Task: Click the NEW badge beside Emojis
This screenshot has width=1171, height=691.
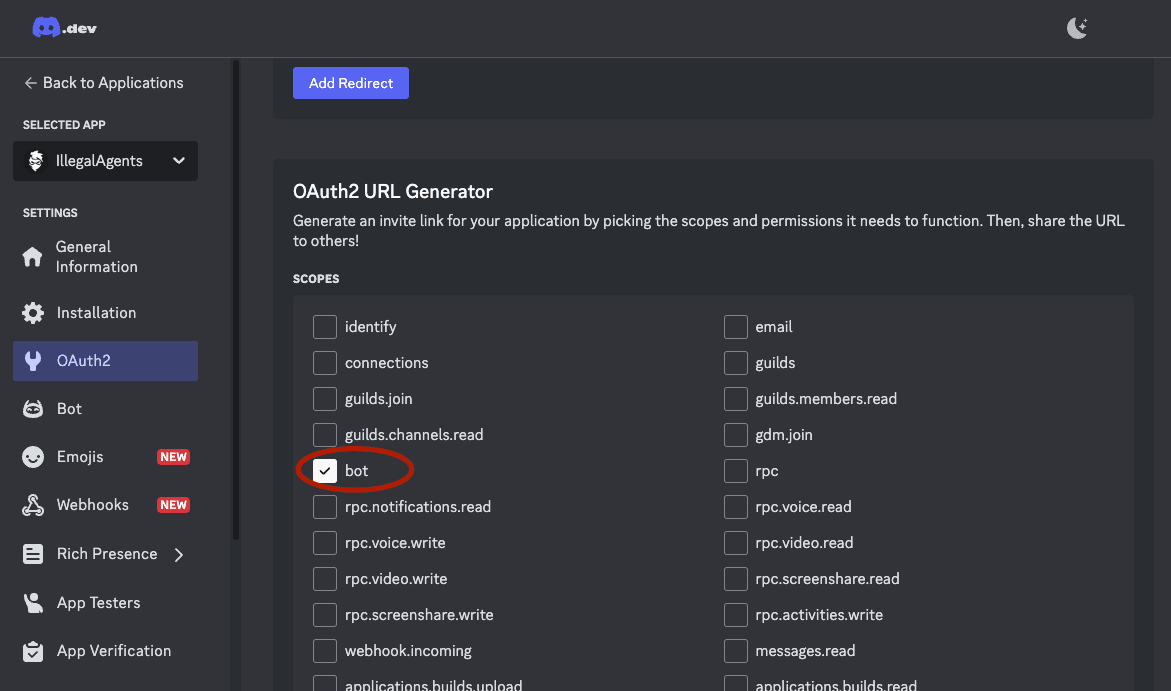Action: pos(173,456)
